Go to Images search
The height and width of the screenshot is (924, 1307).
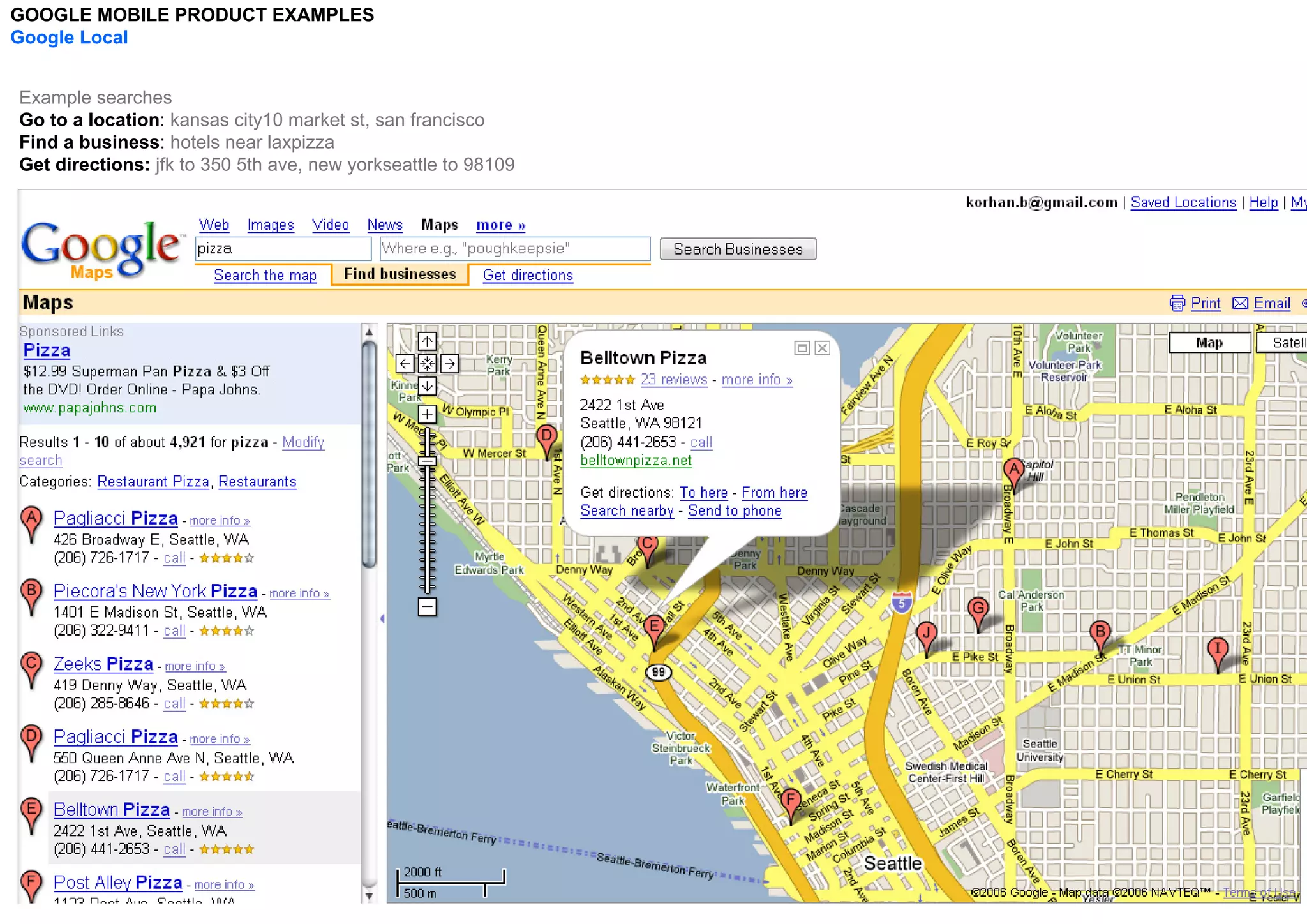point(271,225)
